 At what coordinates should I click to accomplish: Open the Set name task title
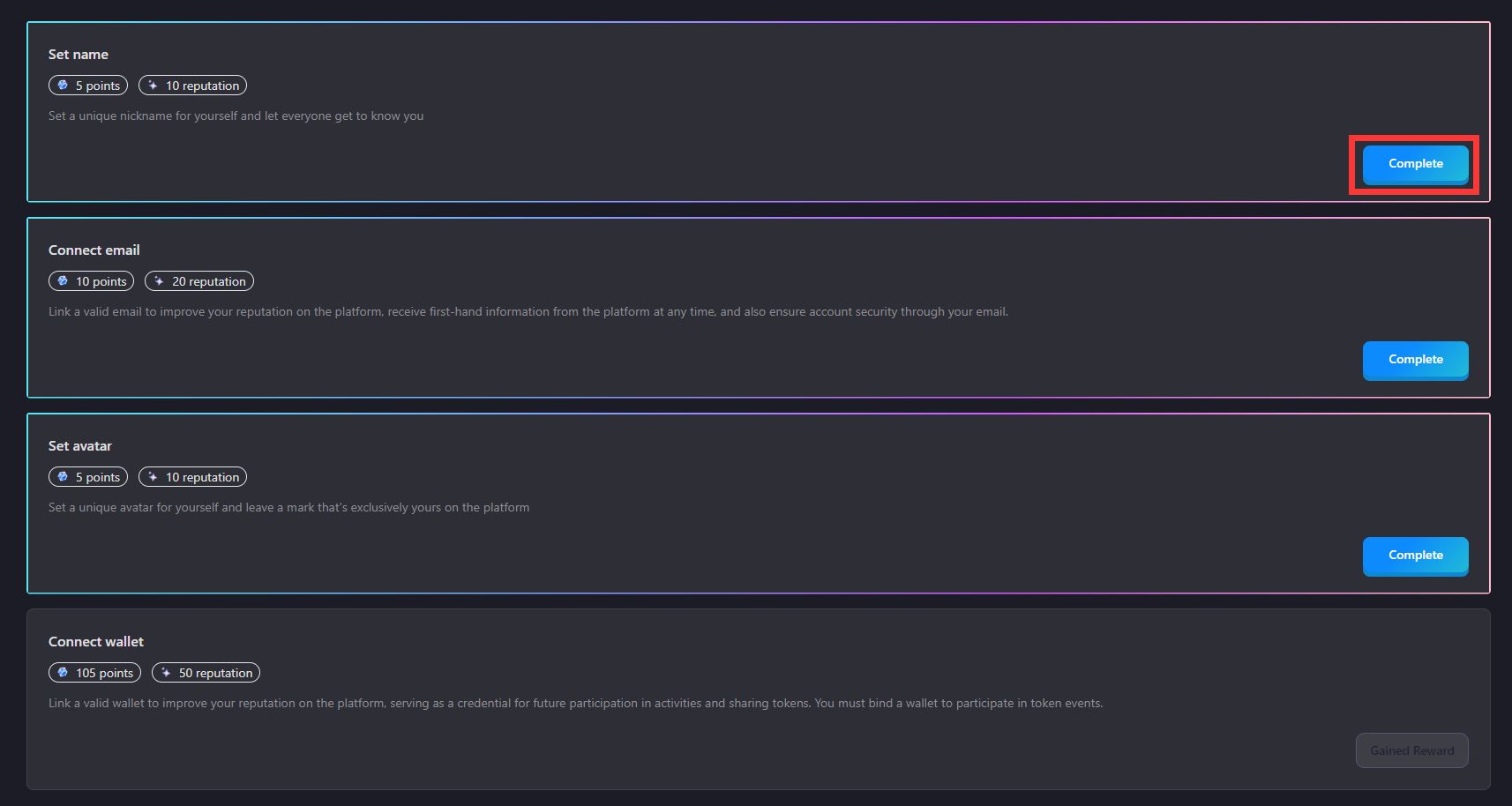point(79,55)
